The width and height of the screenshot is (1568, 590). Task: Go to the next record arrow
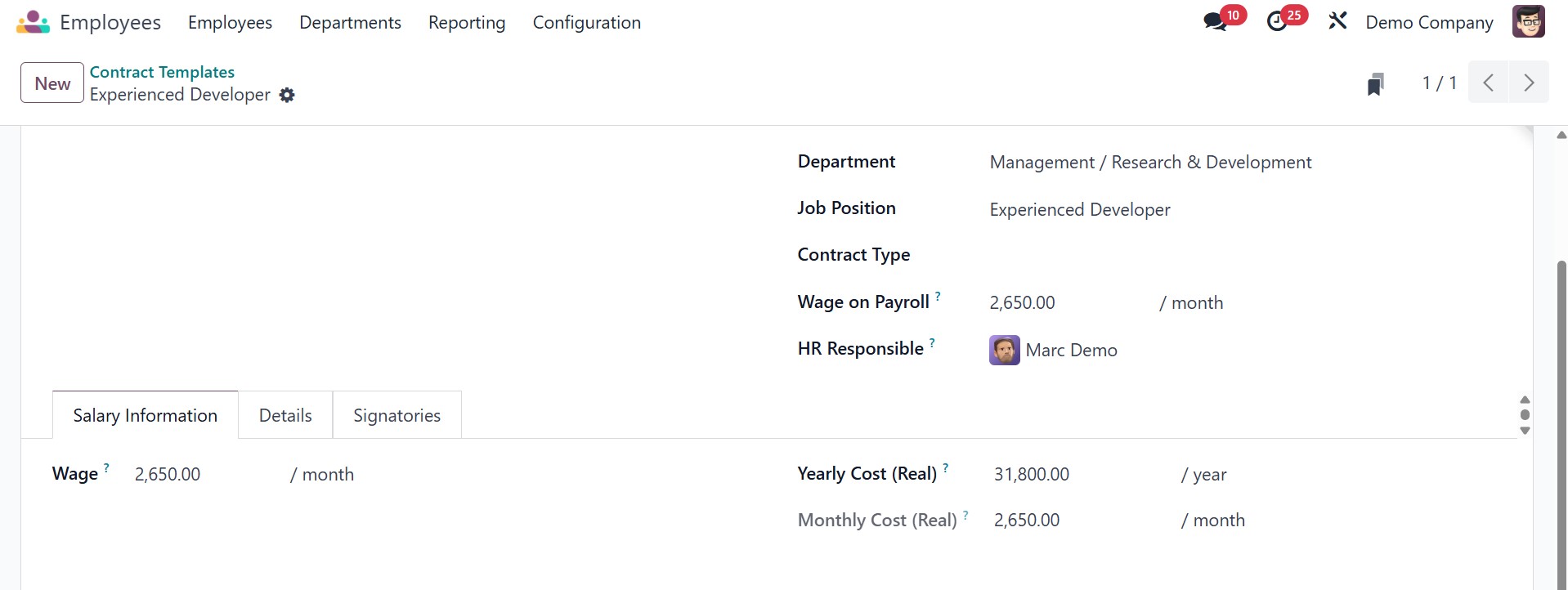(1529, 83)
